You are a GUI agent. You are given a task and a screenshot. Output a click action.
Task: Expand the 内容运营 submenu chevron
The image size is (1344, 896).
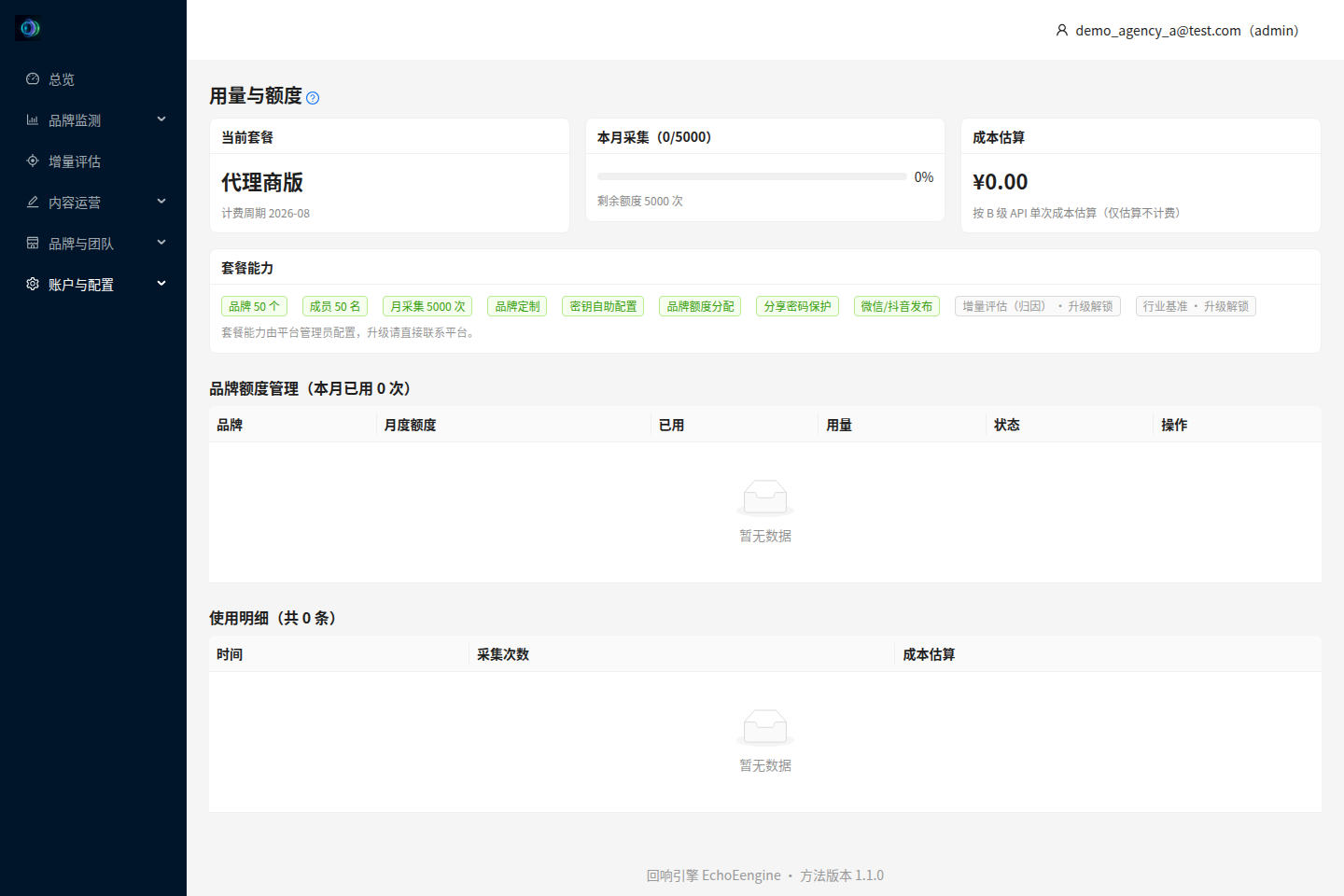161,202
